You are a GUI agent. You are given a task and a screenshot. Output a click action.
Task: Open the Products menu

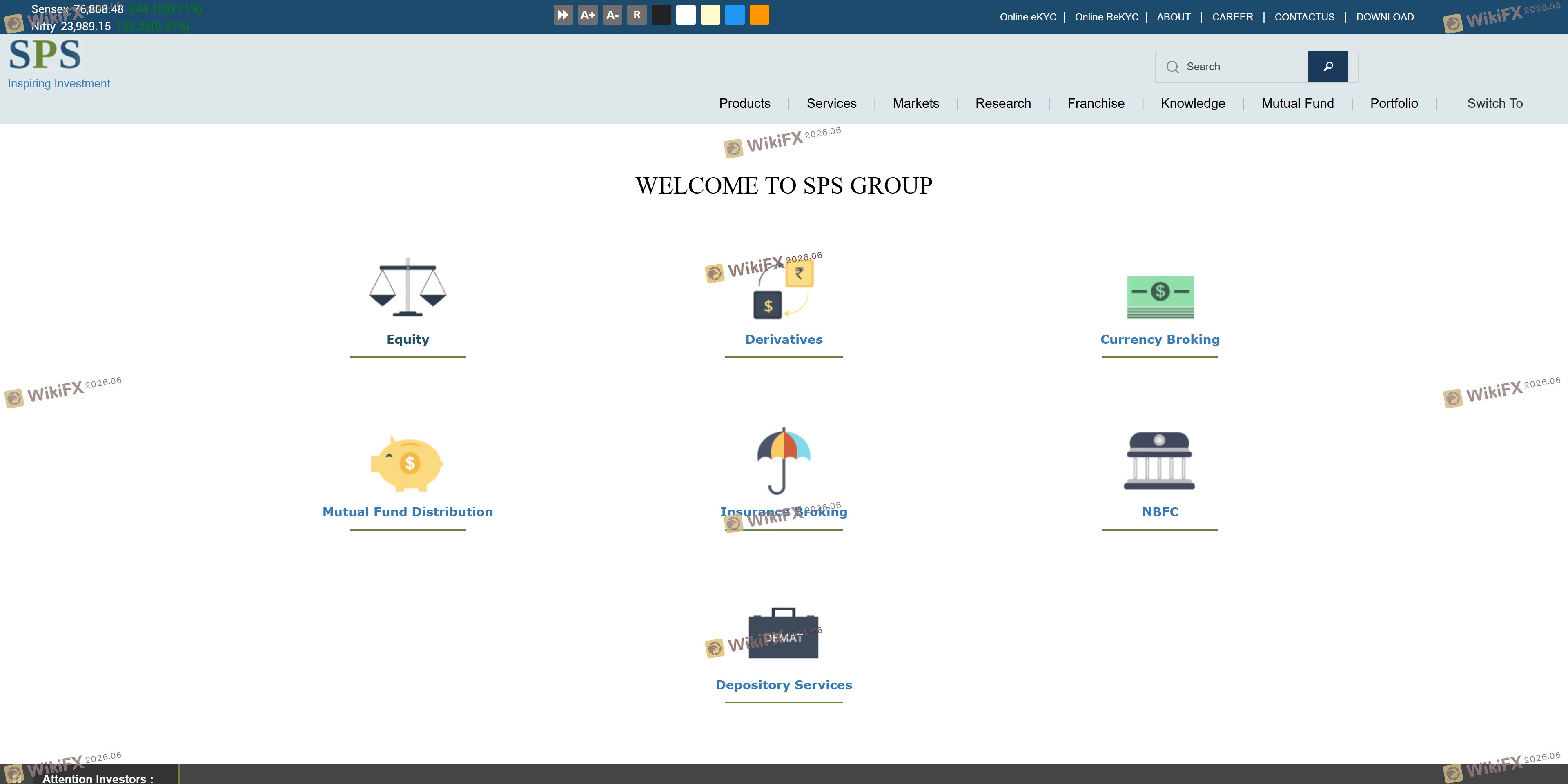[744, 103]
